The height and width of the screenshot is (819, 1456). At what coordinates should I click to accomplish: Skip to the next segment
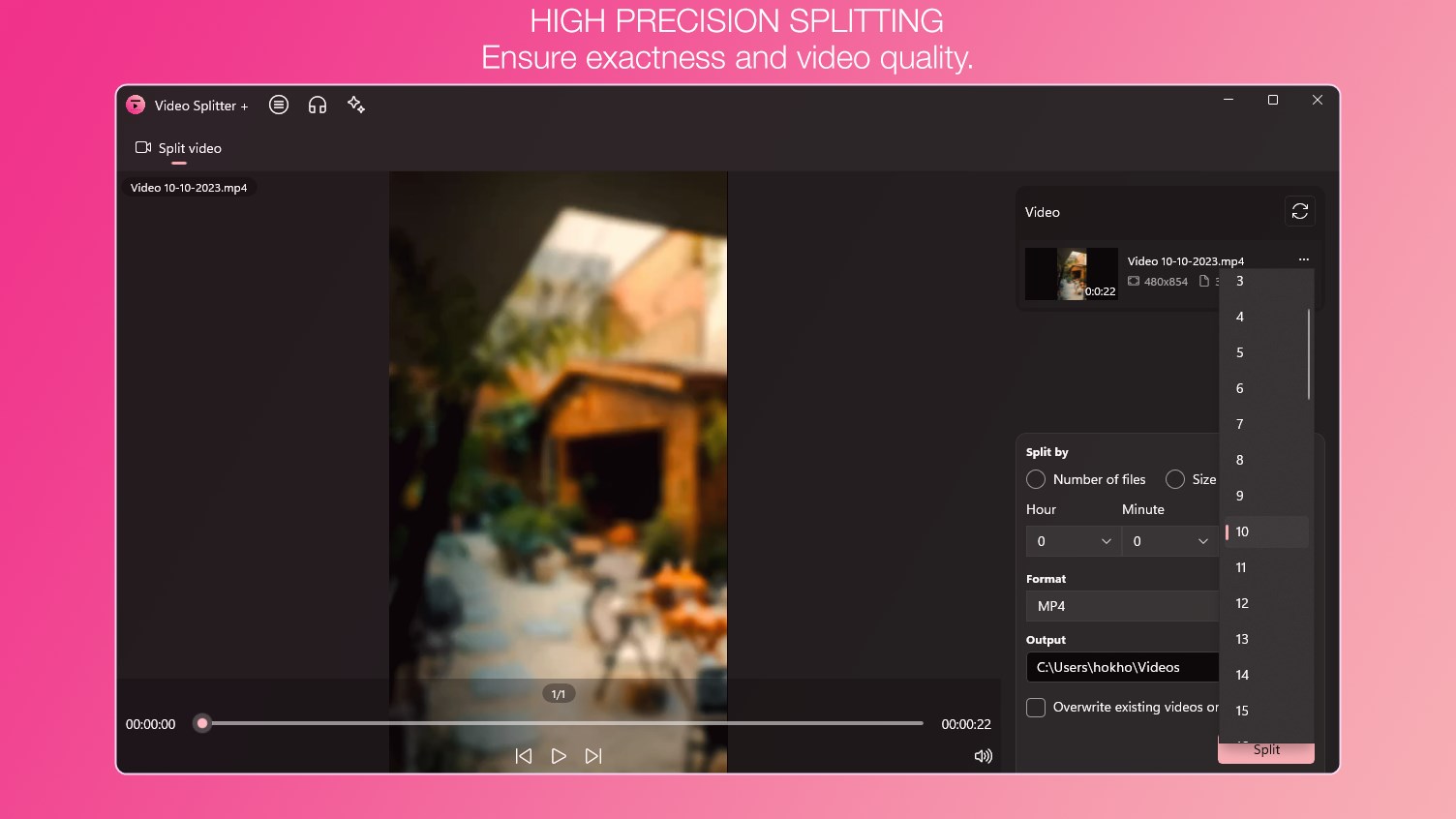point(593,756)
